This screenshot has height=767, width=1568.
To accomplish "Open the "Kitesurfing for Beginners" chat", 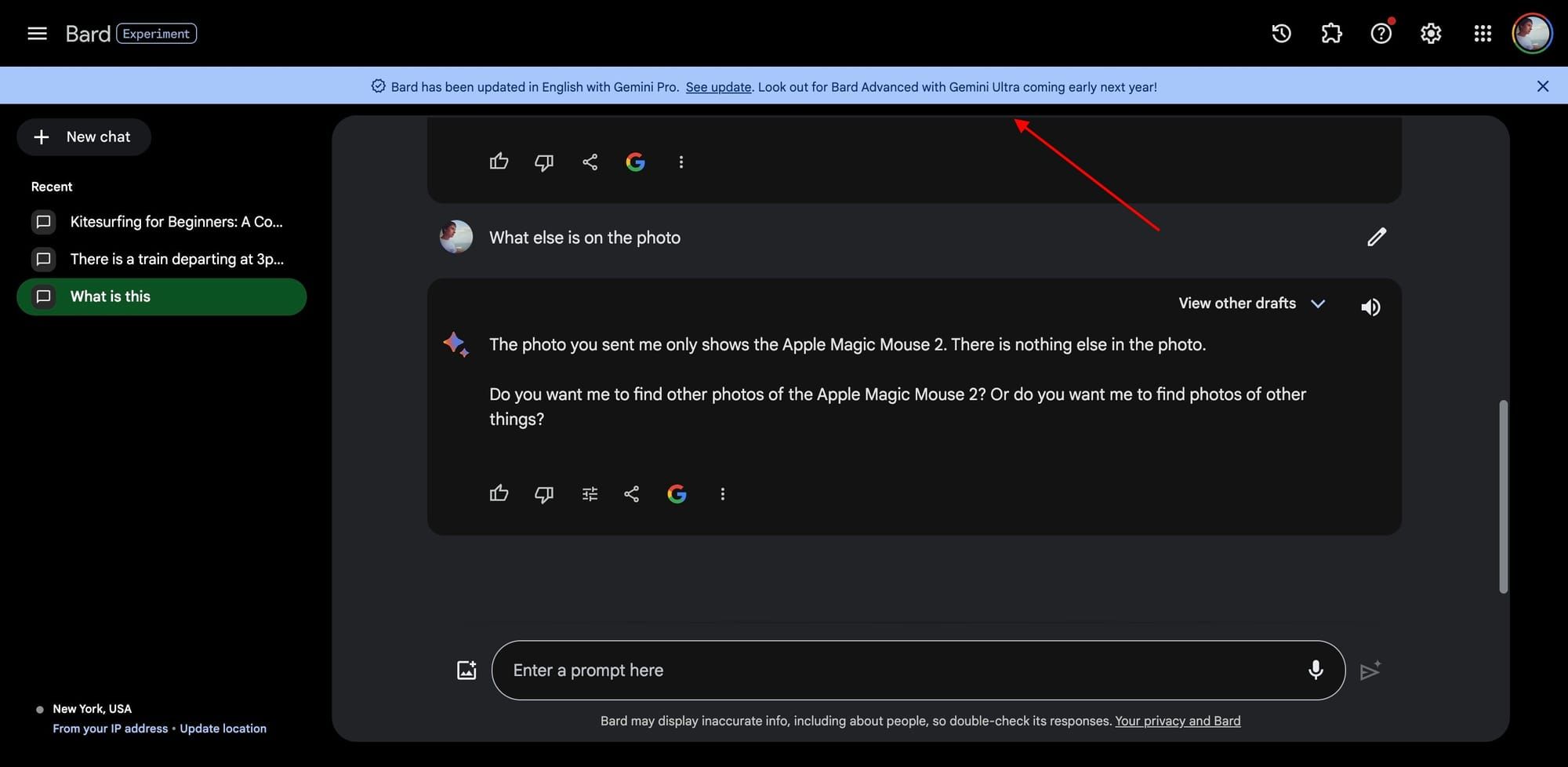I will (176, 221).
